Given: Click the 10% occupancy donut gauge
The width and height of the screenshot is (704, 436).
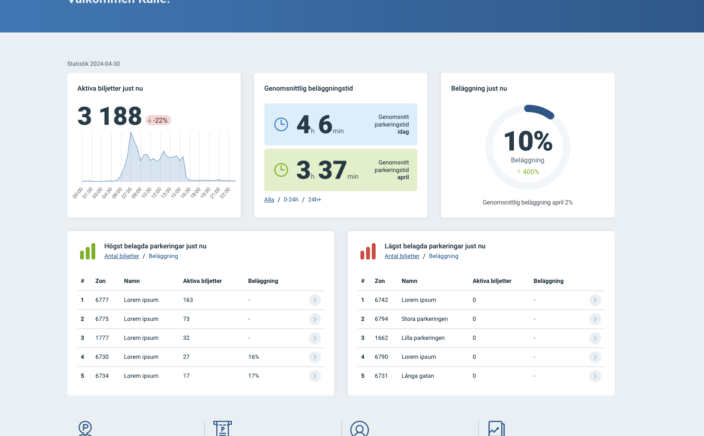Looking at the screenshot, I should tap(527, 147).
